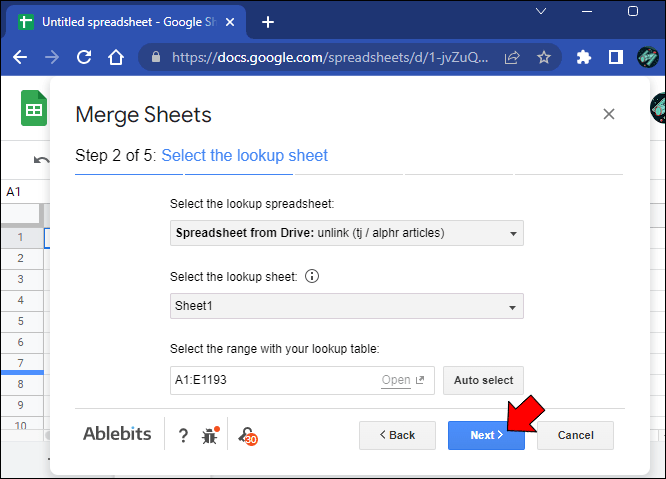The width and height of the screenshot is (666, 479).
Task: Bookmark this page with the star icon
Action: [544, 57]
